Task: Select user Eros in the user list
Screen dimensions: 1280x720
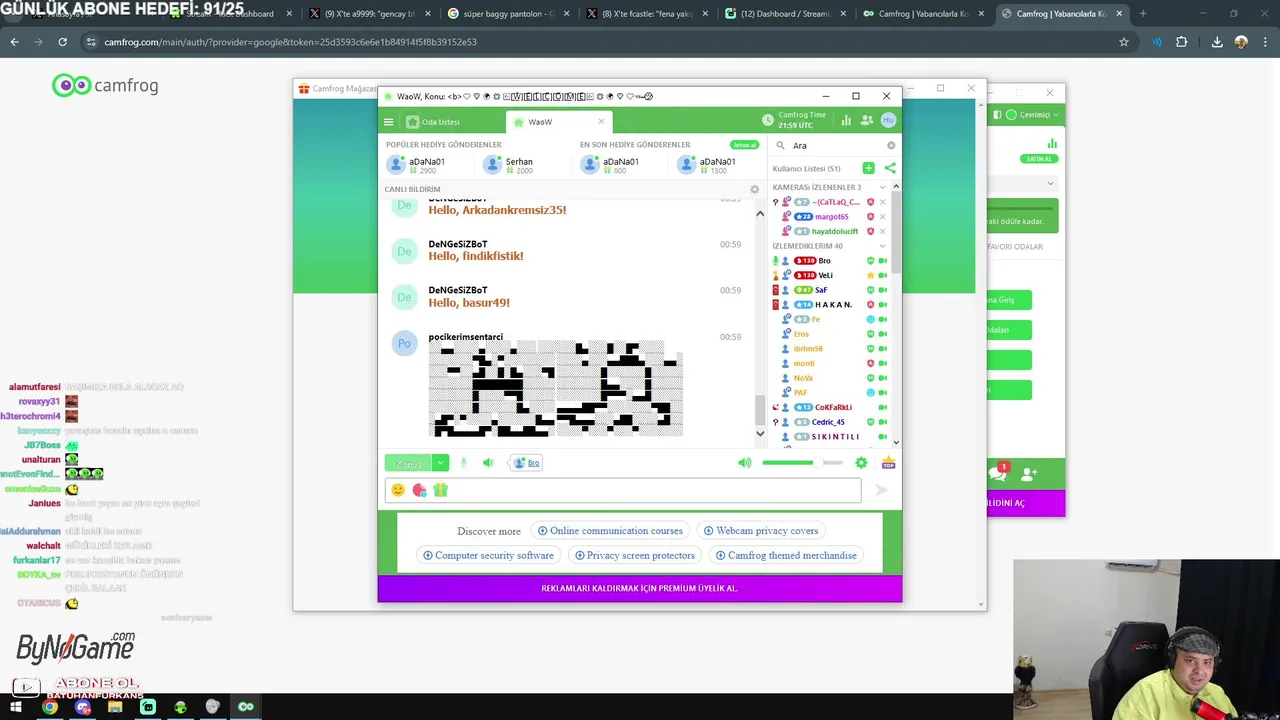Action: point(801,334)
